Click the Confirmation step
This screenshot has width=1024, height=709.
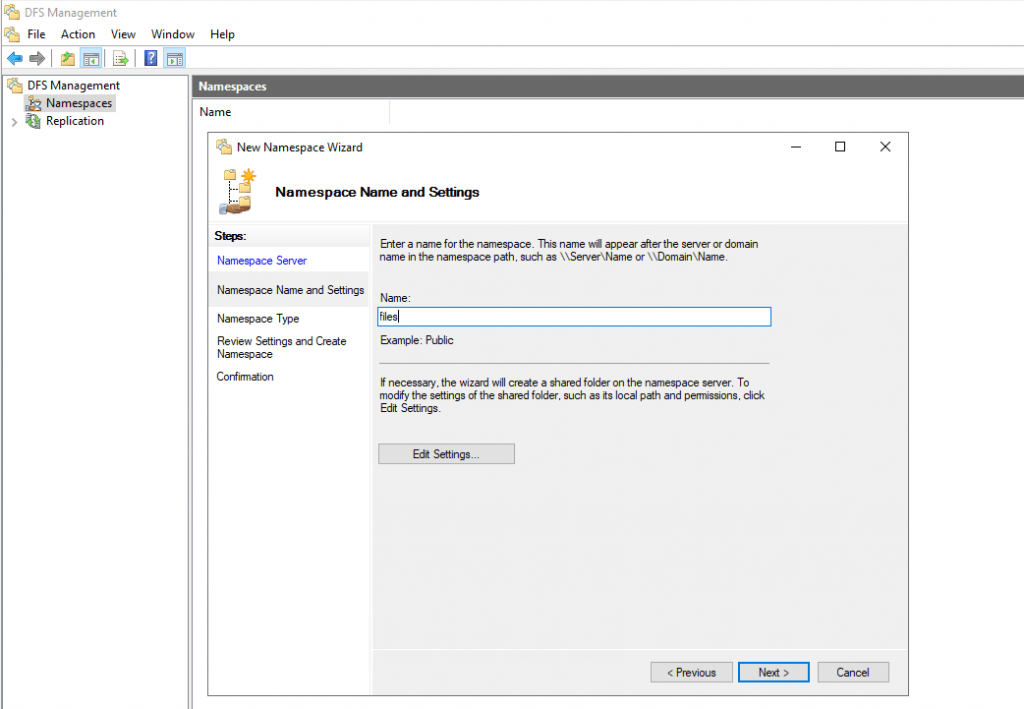(245, 376)
